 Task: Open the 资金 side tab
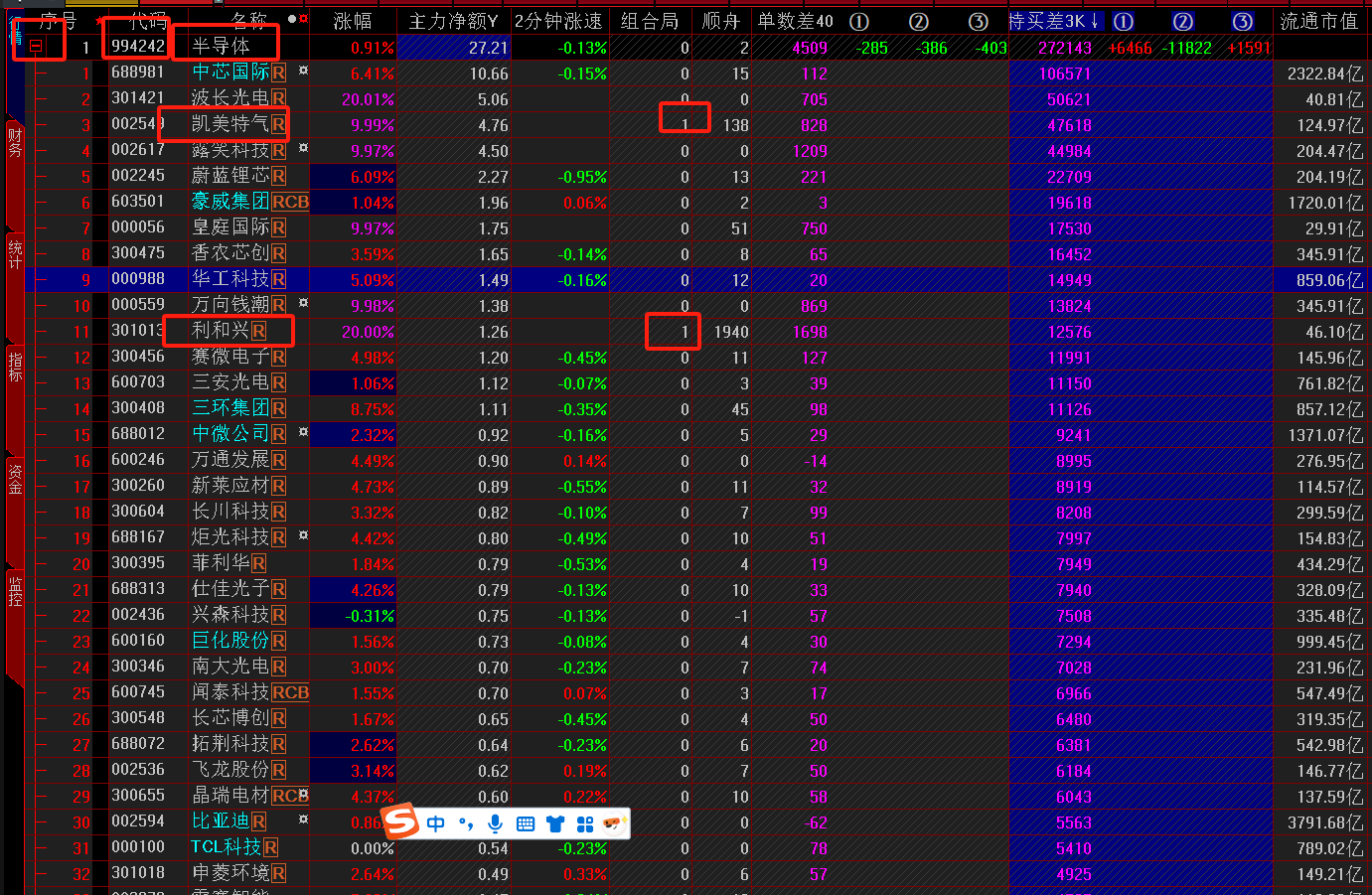point(15,478)
